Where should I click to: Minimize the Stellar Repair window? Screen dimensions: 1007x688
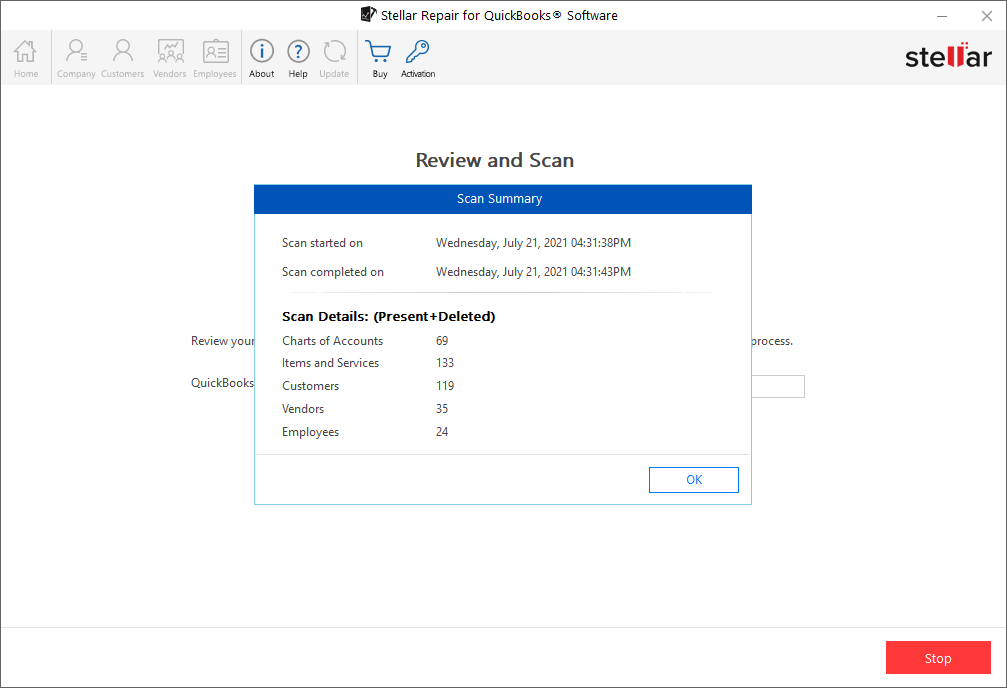942,16
